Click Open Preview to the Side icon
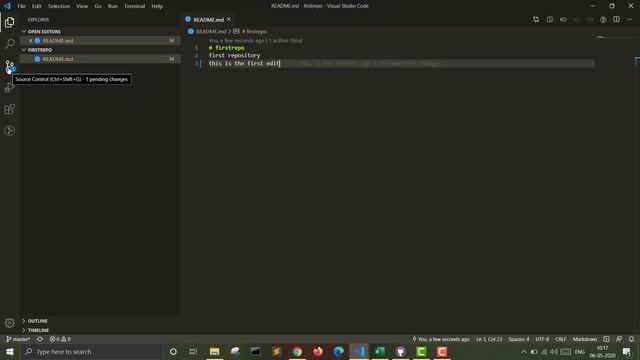This screenshot has height=360, width=640. 550,20
